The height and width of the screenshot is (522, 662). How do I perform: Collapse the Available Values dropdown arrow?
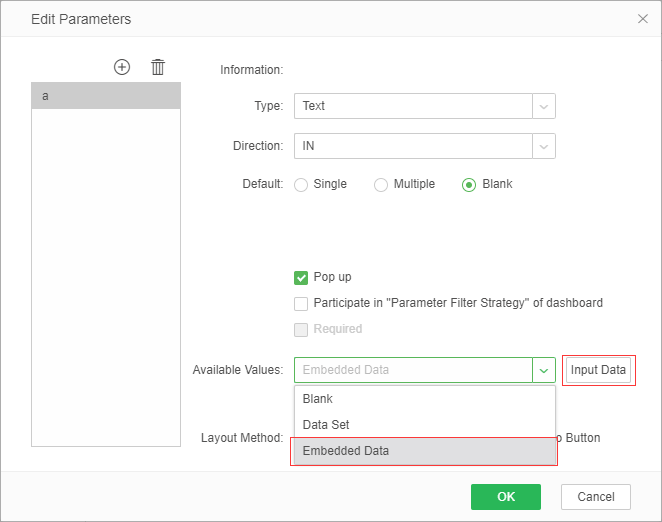544,370
